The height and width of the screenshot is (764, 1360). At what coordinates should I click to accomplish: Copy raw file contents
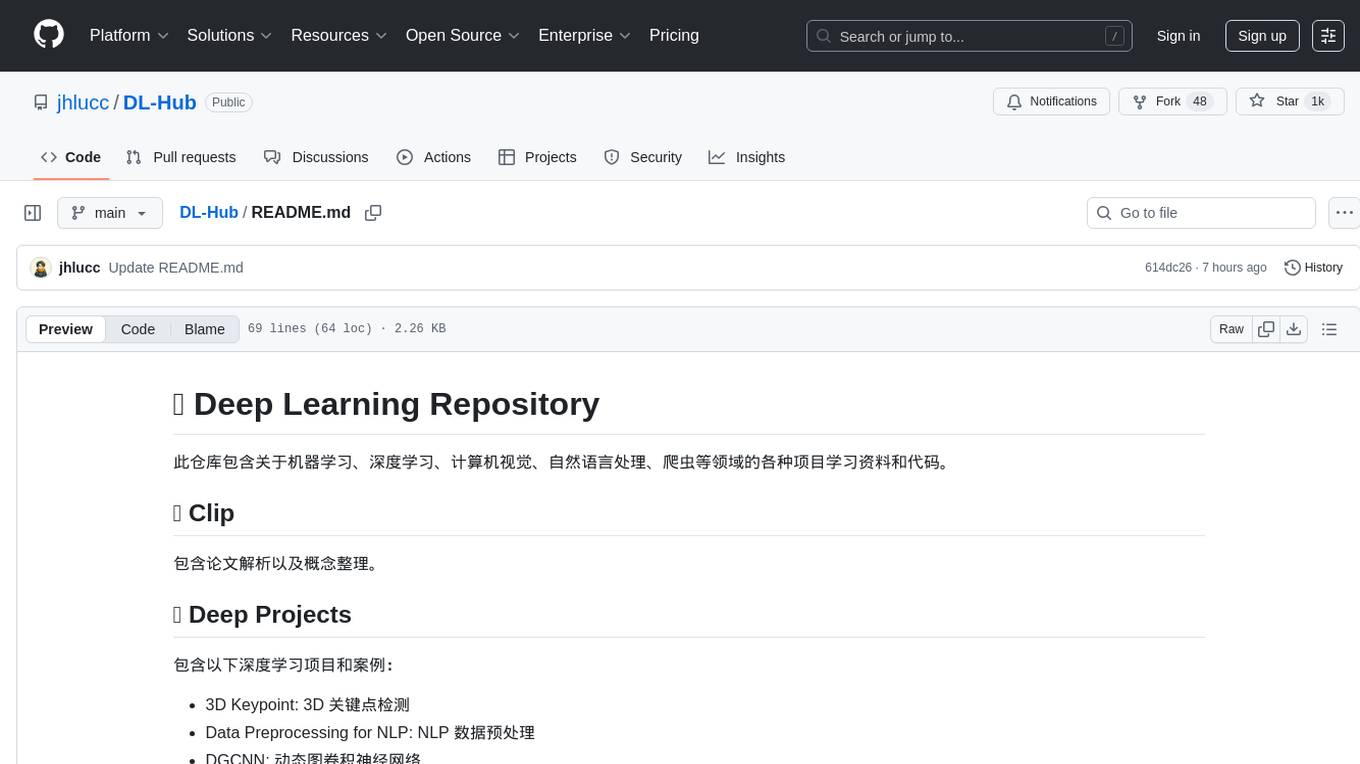click(1266, 329)
